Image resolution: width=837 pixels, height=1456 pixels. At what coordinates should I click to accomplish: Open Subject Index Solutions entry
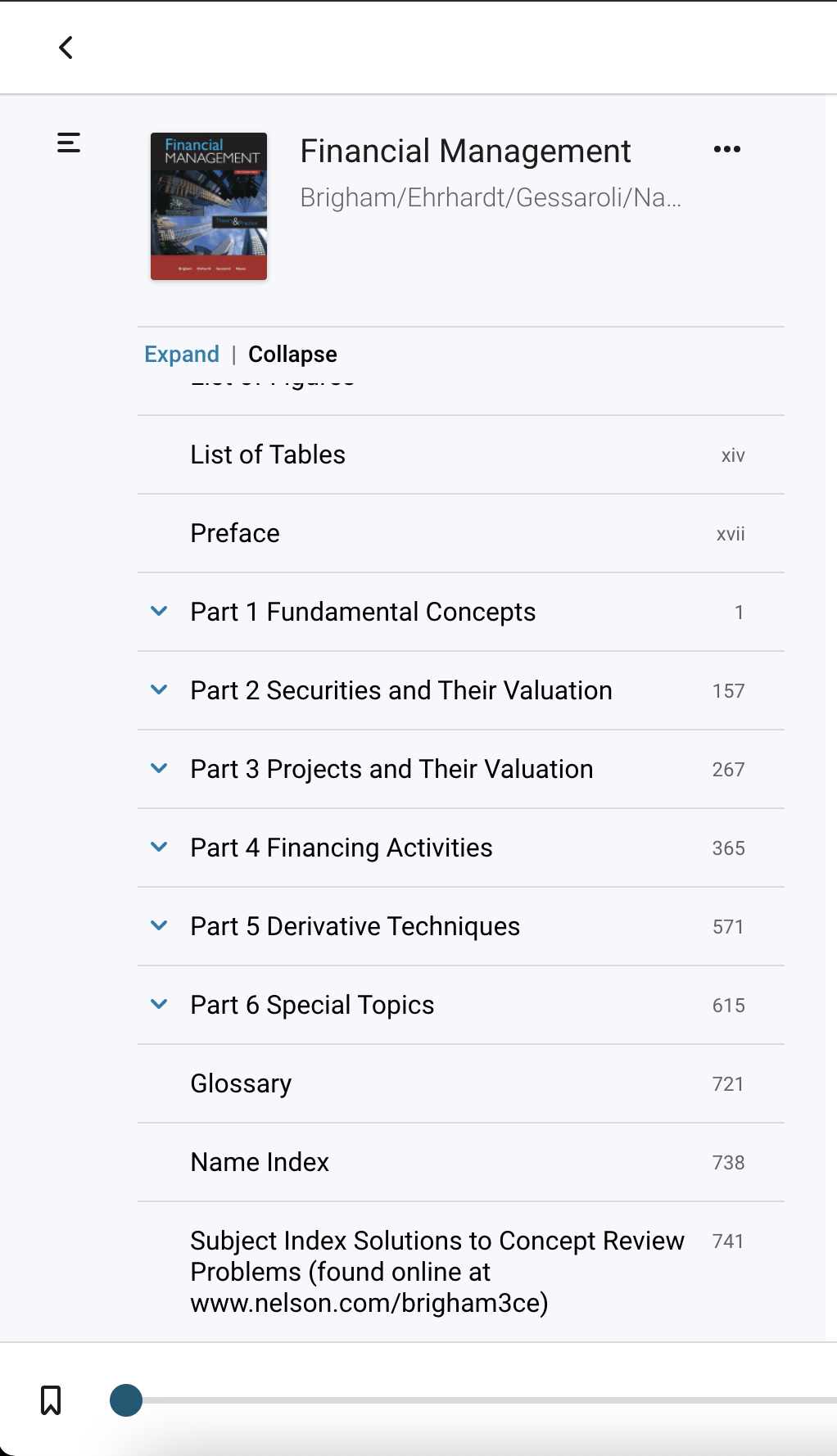[461, 1272]
